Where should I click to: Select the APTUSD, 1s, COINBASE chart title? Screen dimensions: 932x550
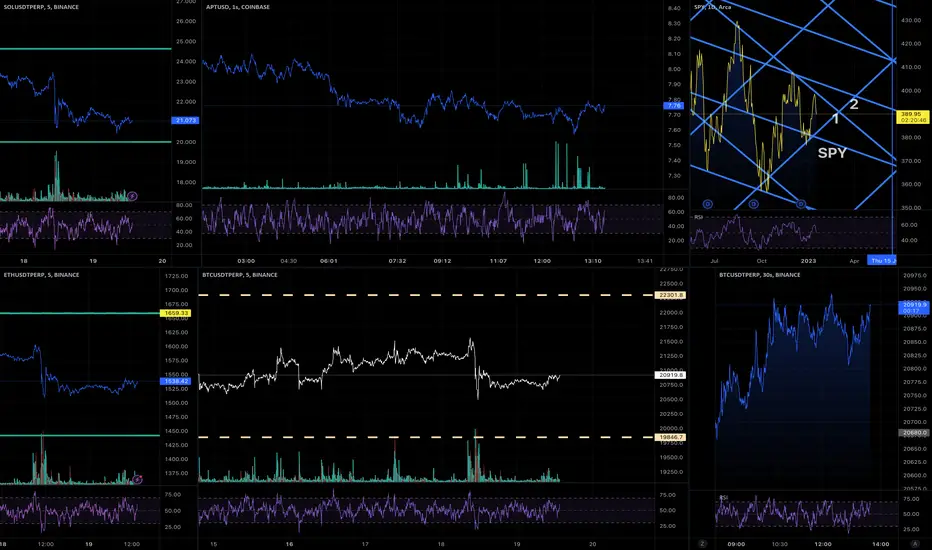coord(238,7)
